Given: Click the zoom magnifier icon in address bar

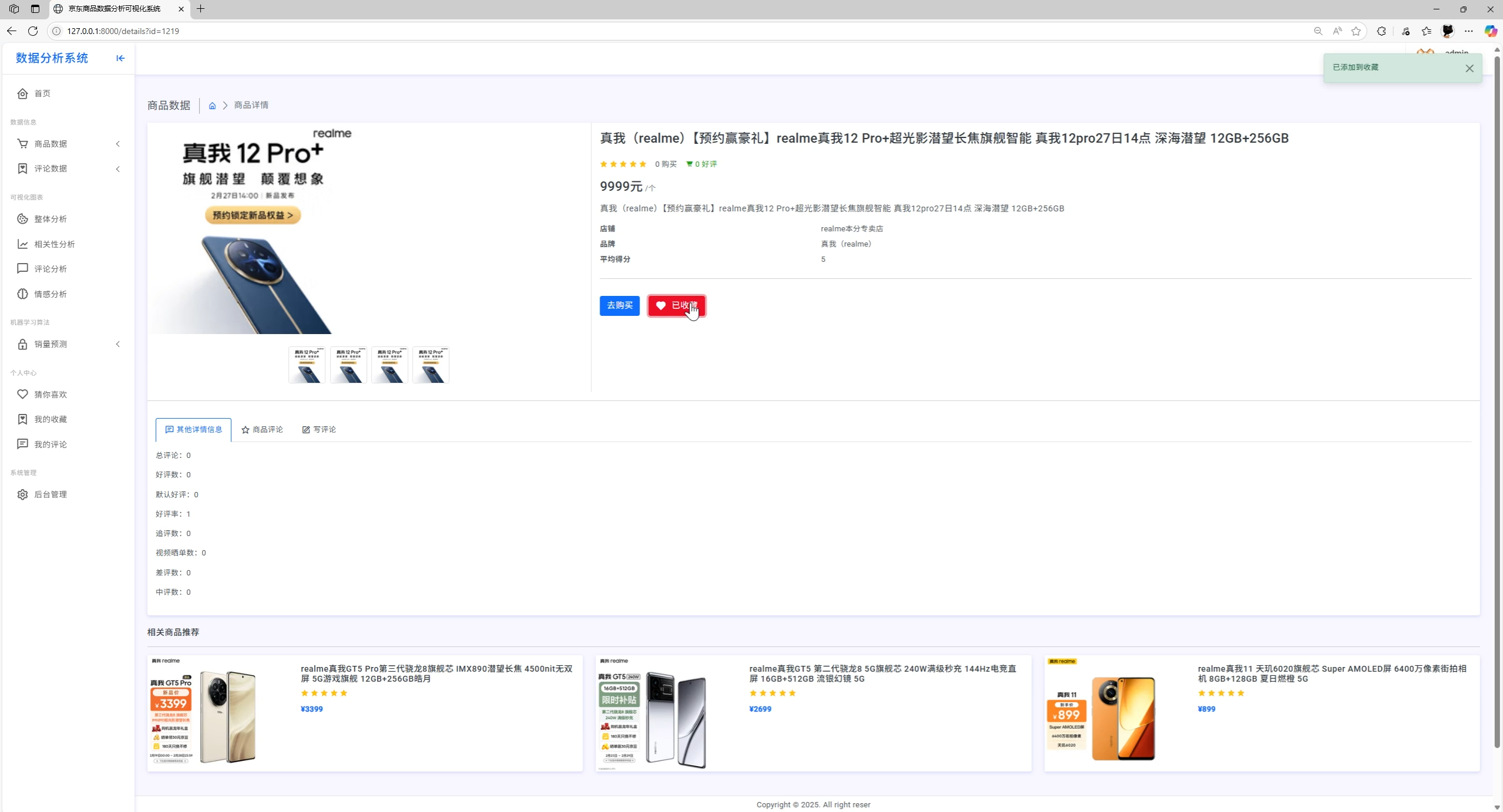Looking at the screenshot, I should 1318,31.
